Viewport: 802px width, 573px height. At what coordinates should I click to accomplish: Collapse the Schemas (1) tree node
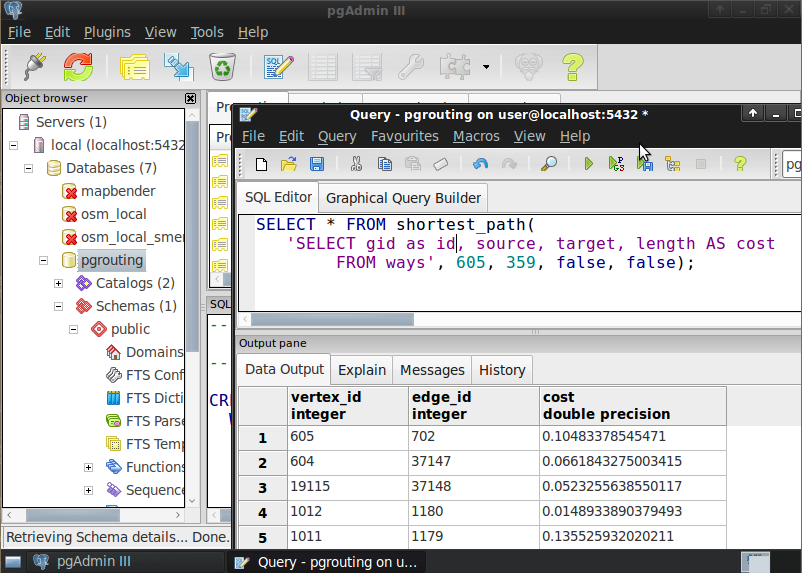tap(59, 306)
